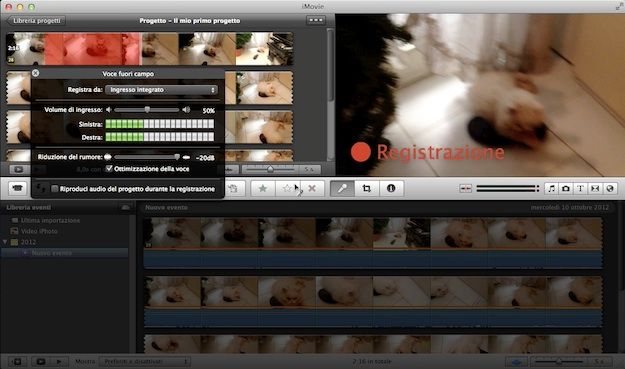Viewport: 625px width, 369px height.
Task: Enable Riproduci audio del progetto durante la registrazione
Action: coord(55,189)
